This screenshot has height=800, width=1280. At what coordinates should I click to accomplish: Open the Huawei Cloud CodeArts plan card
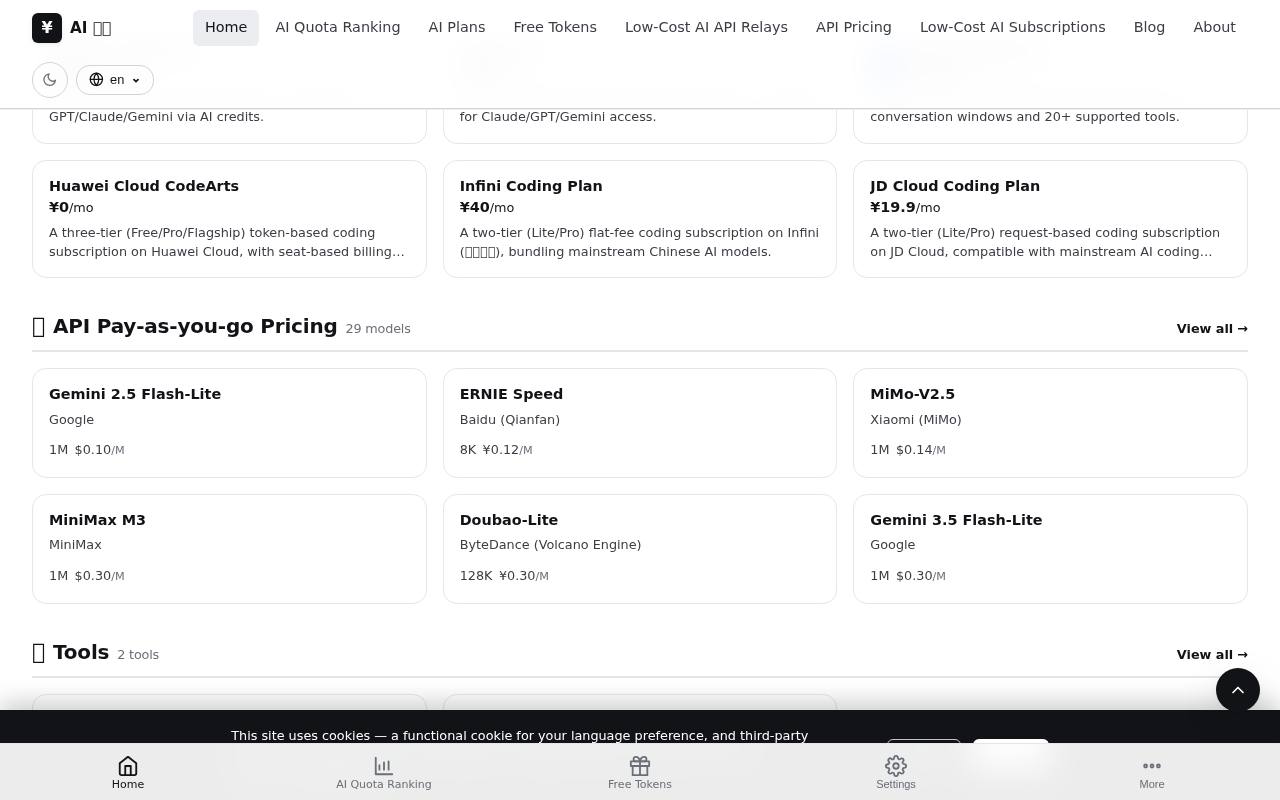coord(229,219)
